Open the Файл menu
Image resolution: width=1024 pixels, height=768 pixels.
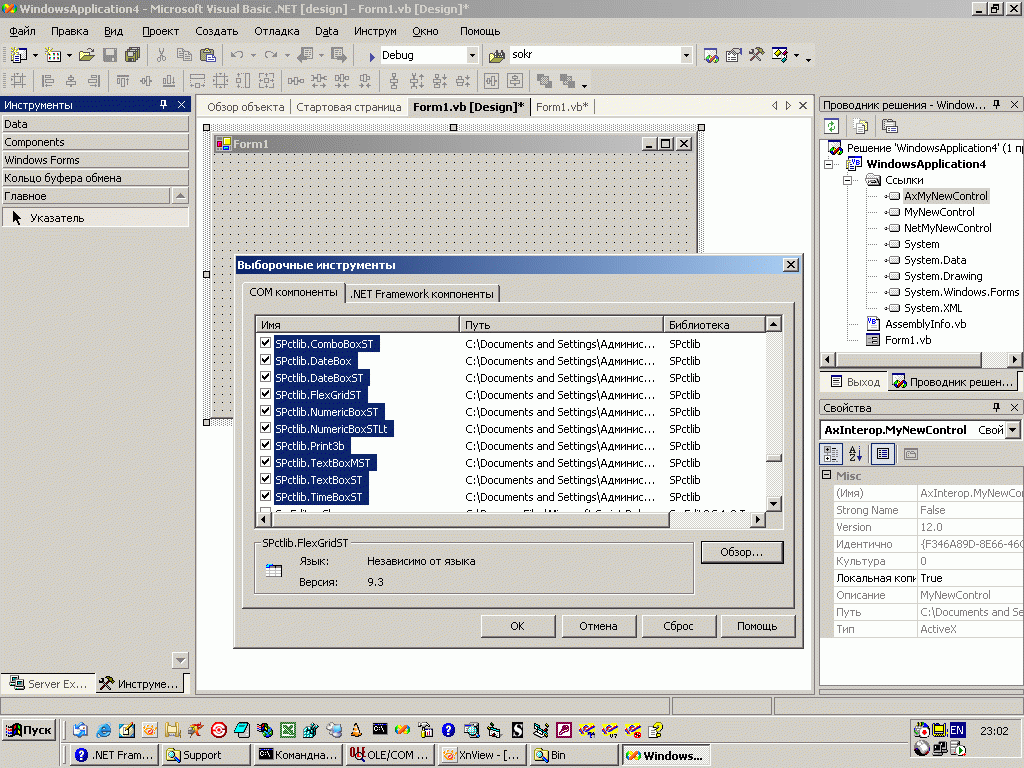[22, 31]
